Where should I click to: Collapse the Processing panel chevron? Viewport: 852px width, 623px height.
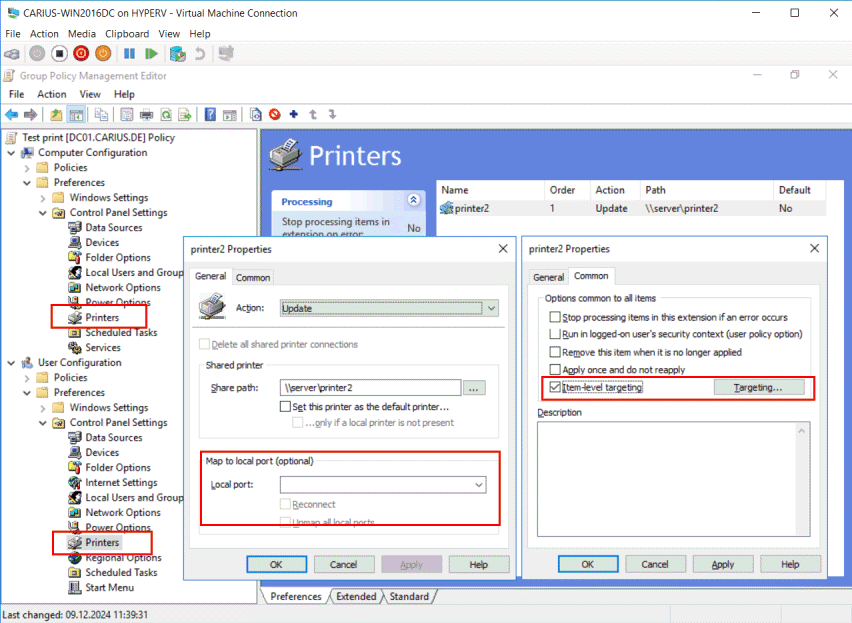(414, 200)
